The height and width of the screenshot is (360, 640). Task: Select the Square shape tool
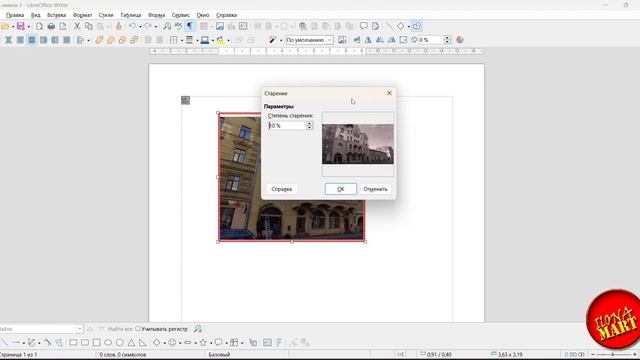pos(96,342)
